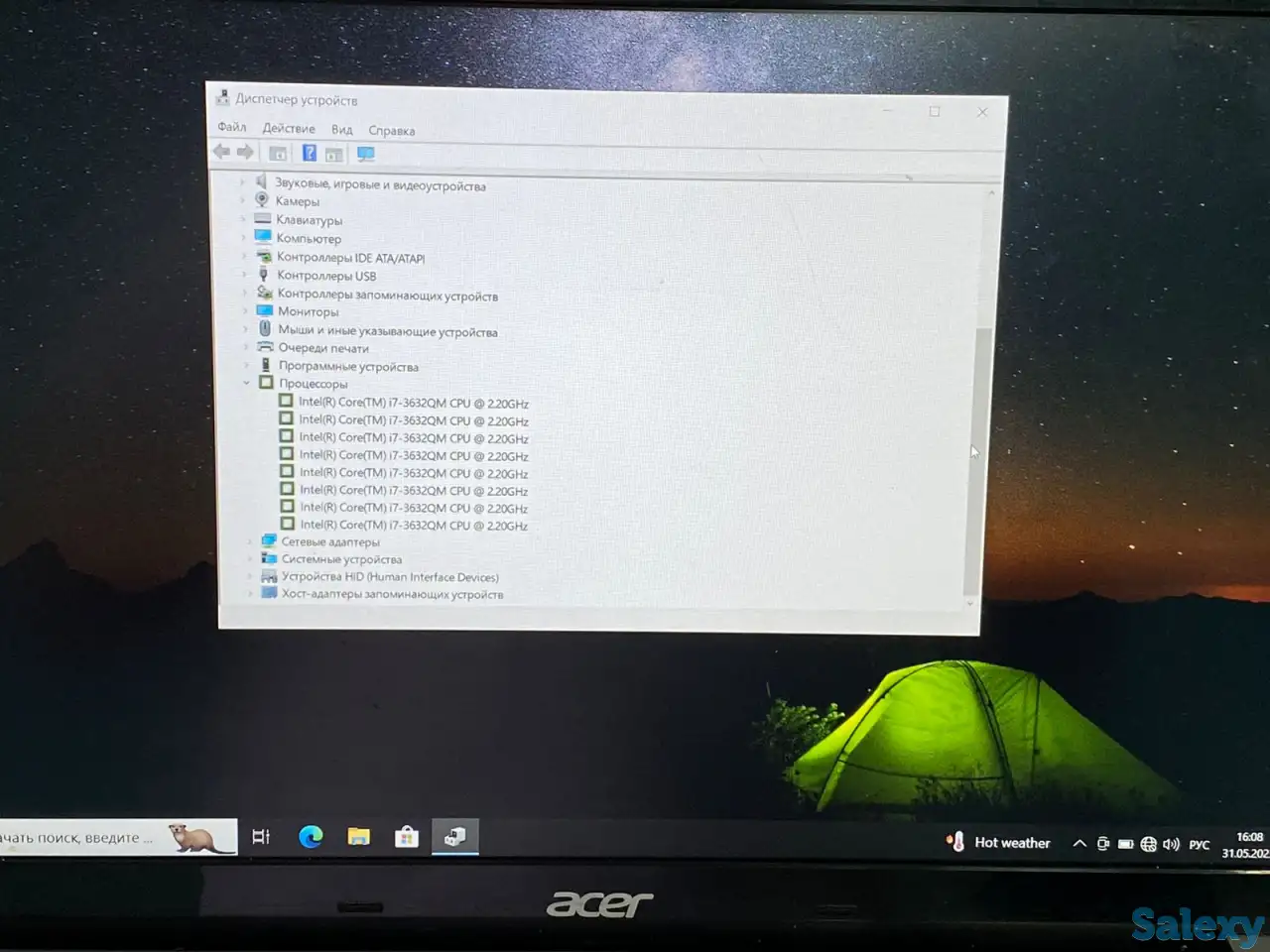Open Help via the blue question mark icon
The image size is (1270, 952).
(x=310, y=153)
